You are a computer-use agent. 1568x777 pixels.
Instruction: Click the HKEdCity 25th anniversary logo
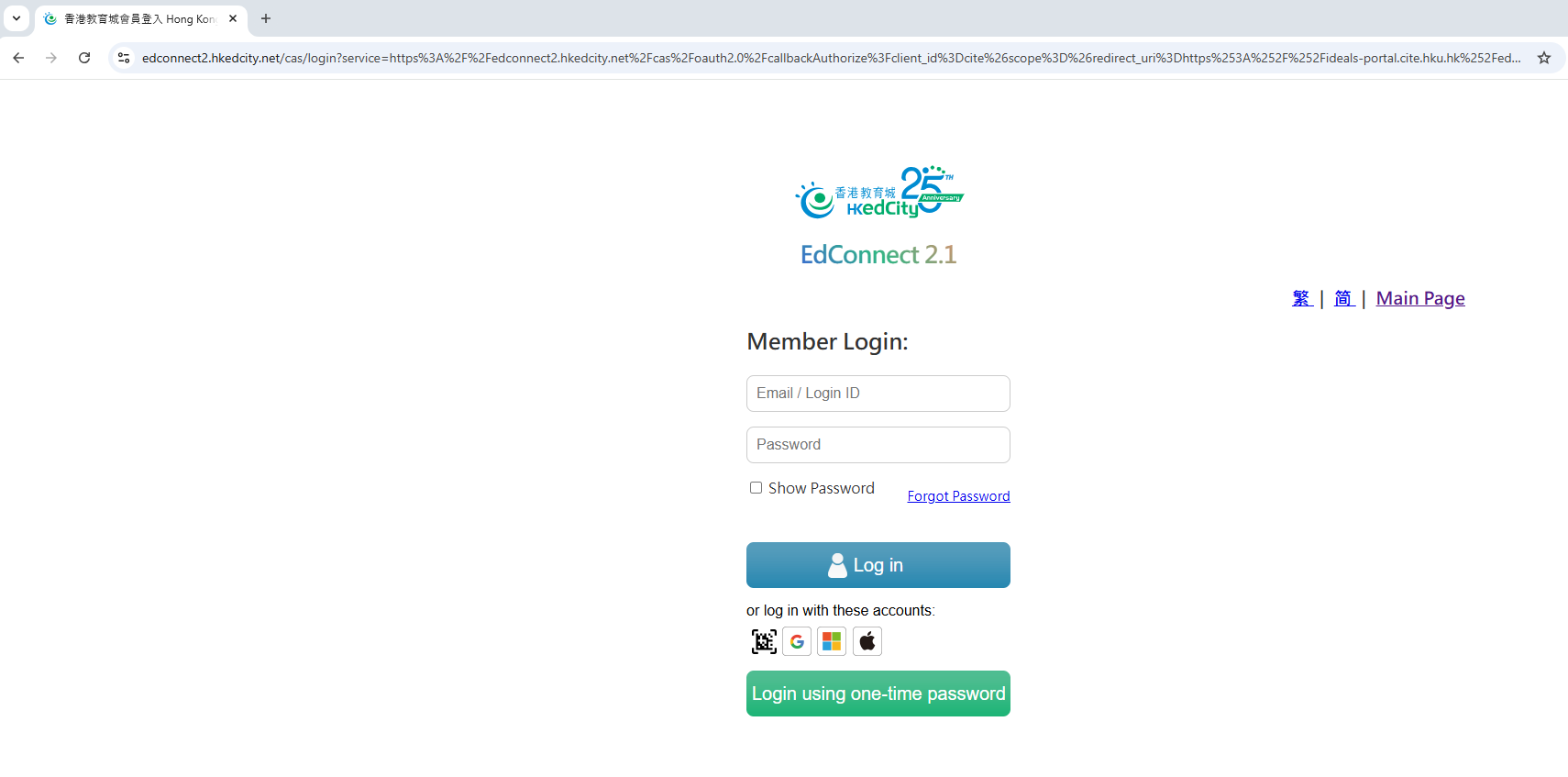[x=878, y=192]
